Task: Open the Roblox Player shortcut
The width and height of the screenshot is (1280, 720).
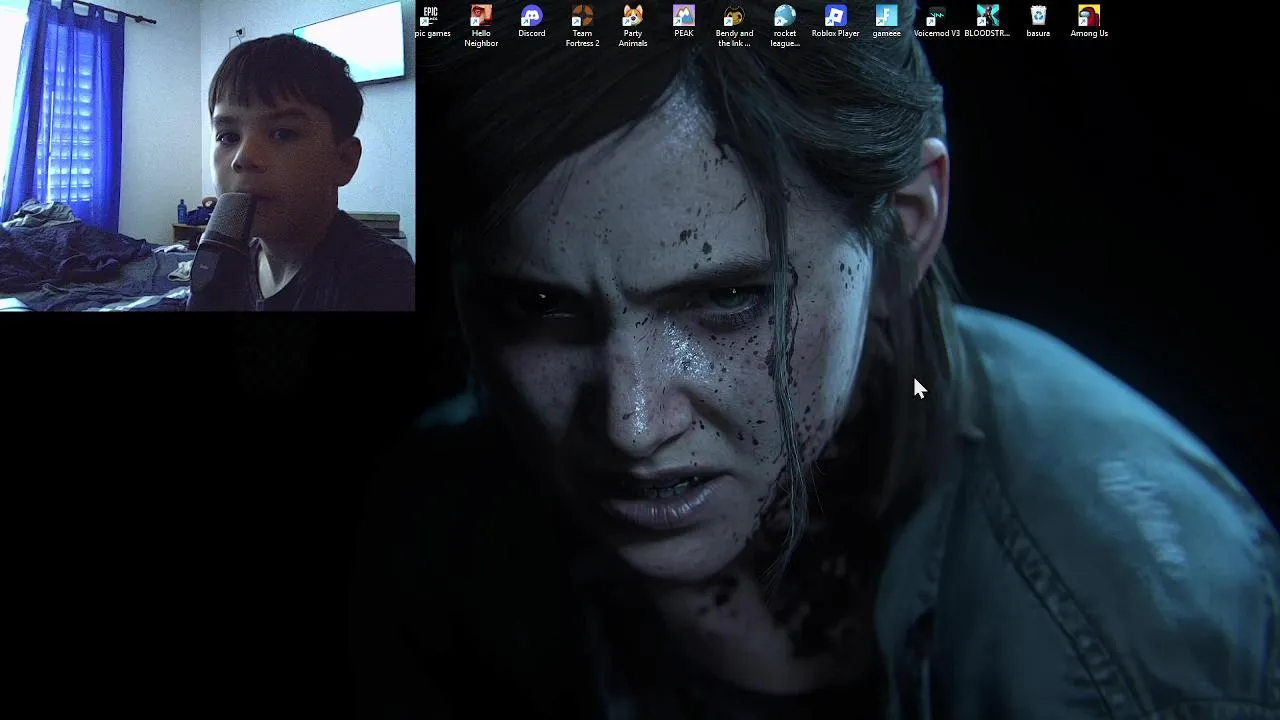Action: click(x=836, y=22)
